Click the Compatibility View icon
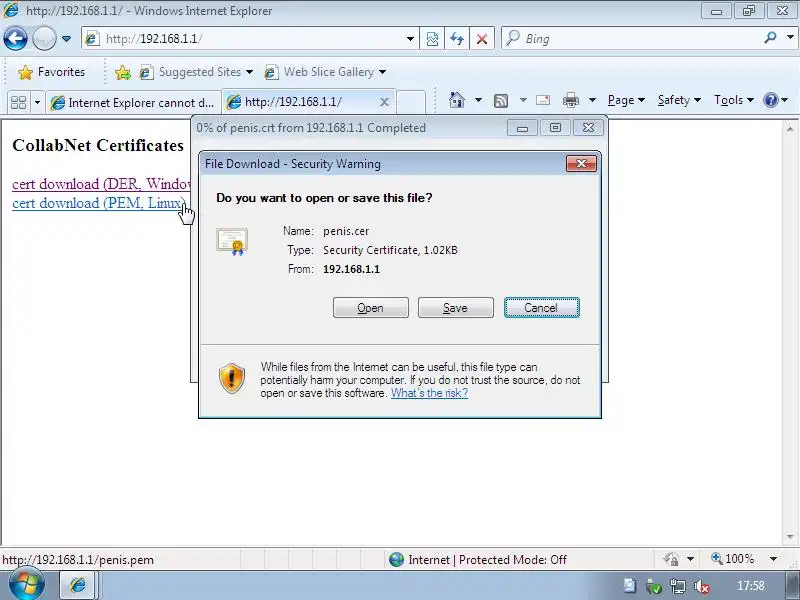800x600 pixels. tap(432, 39)
